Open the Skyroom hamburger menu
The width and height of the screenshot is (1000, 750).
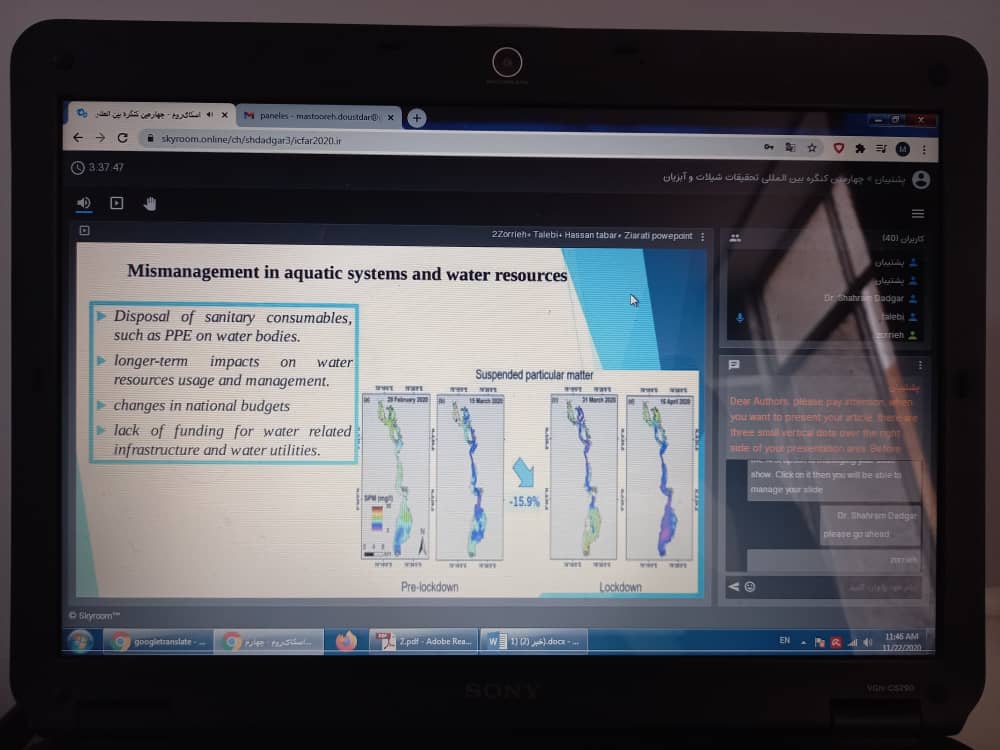coord(917,213)
